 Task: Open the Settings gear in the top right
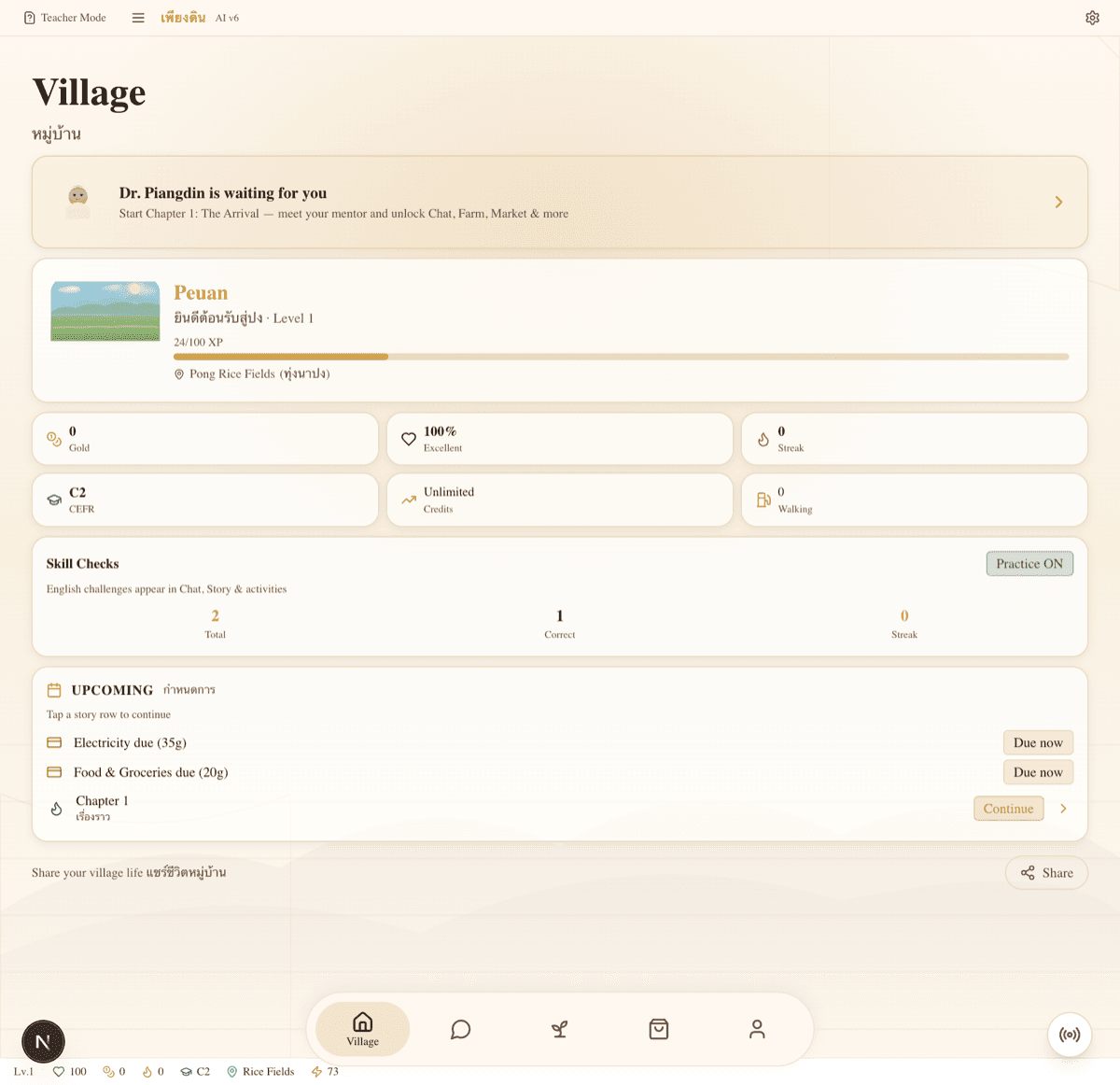1092,18
